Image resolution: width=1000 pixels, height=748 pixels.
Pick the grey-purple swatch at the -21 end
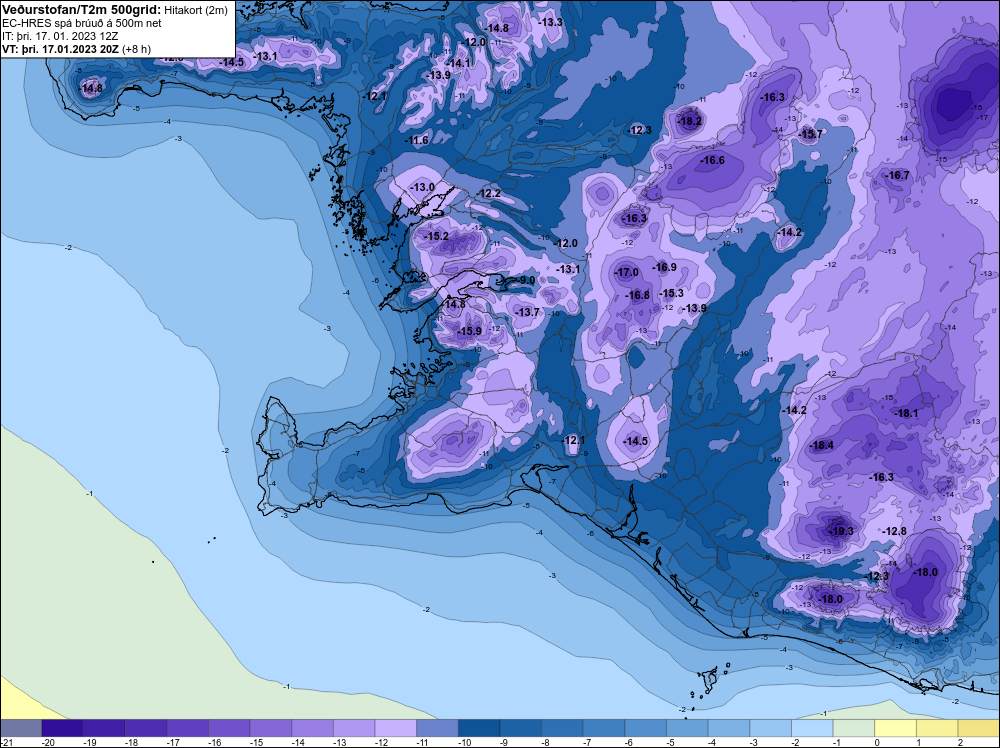(x=21, y=728)
